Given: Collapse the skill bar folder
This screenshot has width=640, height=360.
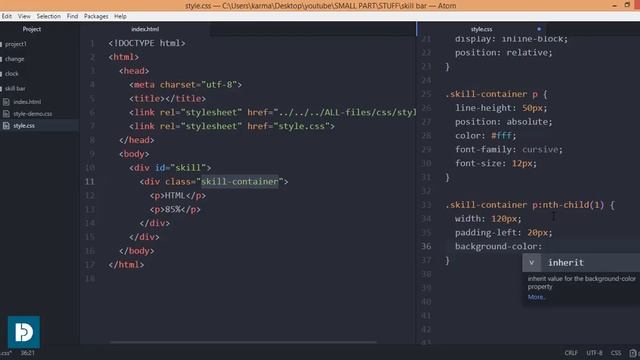Looking at the screenshot, I should coord(15,89).
